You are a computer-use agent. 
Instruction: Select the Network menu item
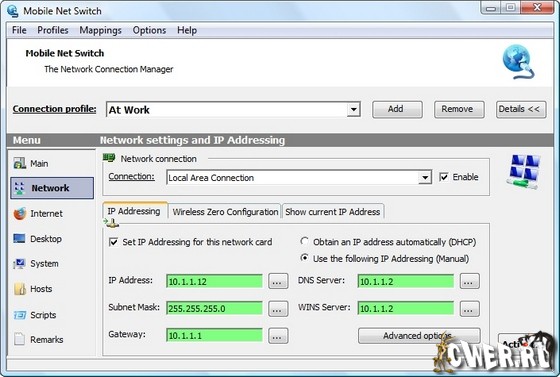tap(52, 188)
